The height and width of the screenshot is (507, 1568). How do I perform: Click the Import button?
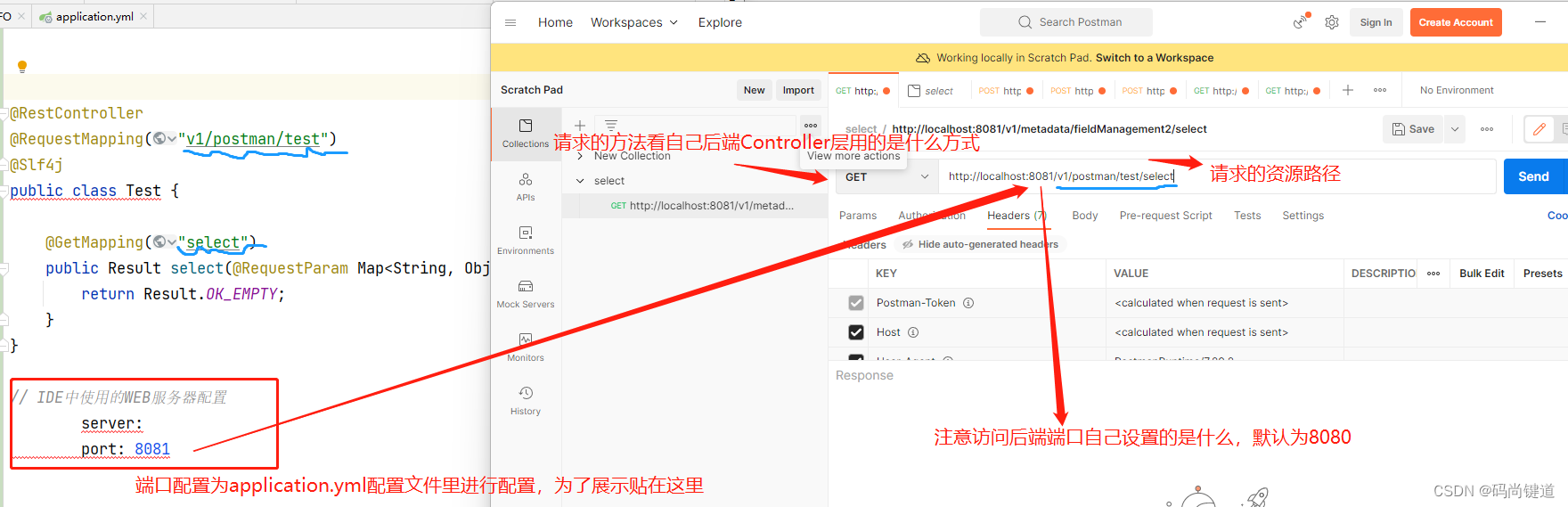[798, 90]
